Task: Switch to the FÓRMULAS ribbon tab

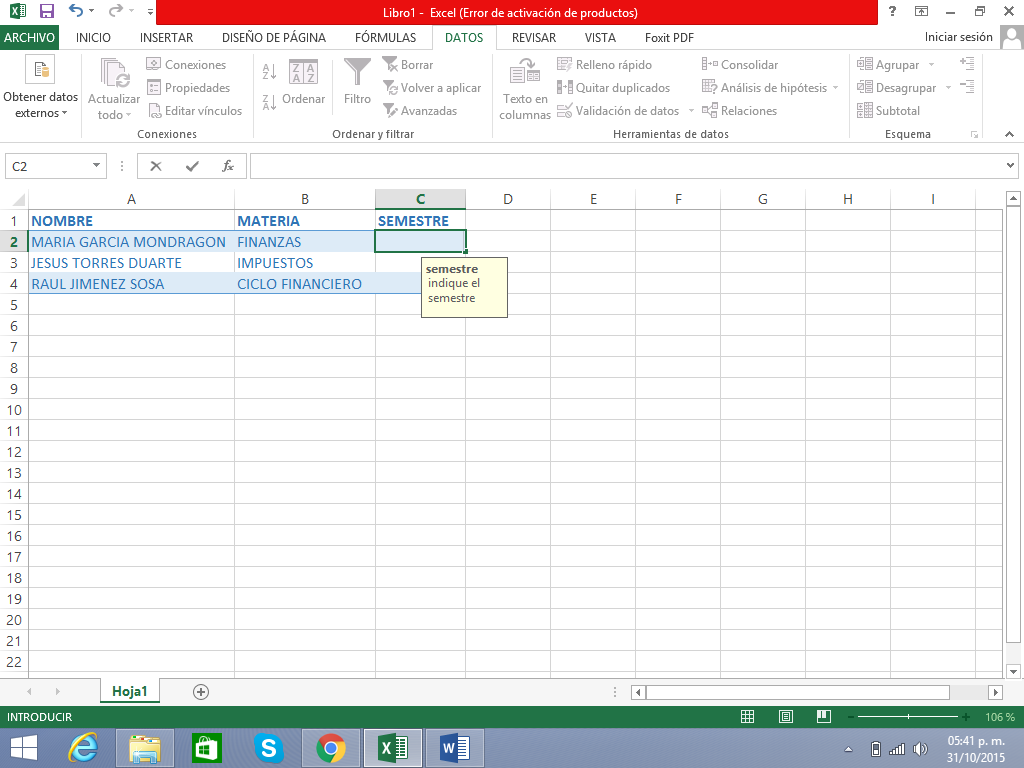Action: (385, 38)
